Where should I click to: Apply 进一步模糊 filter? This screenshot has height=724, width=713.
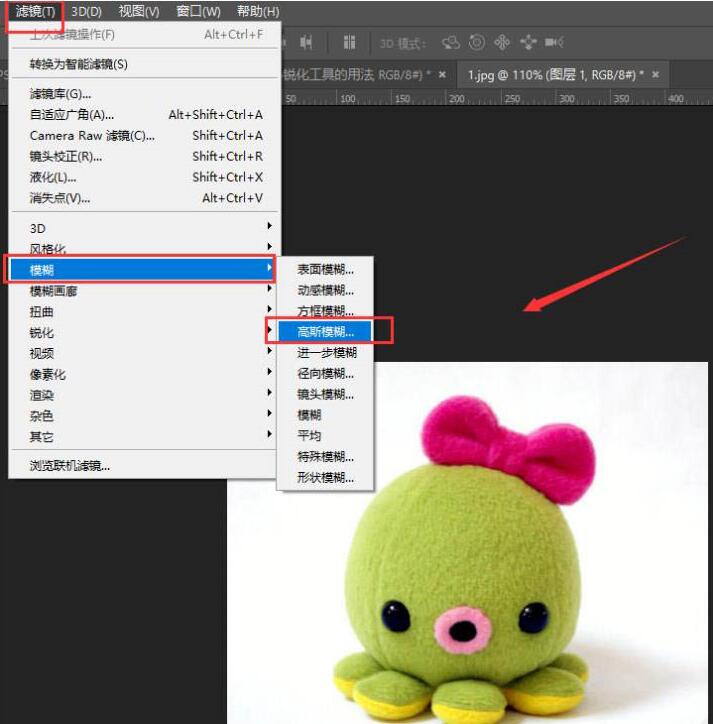click(326, 353)
